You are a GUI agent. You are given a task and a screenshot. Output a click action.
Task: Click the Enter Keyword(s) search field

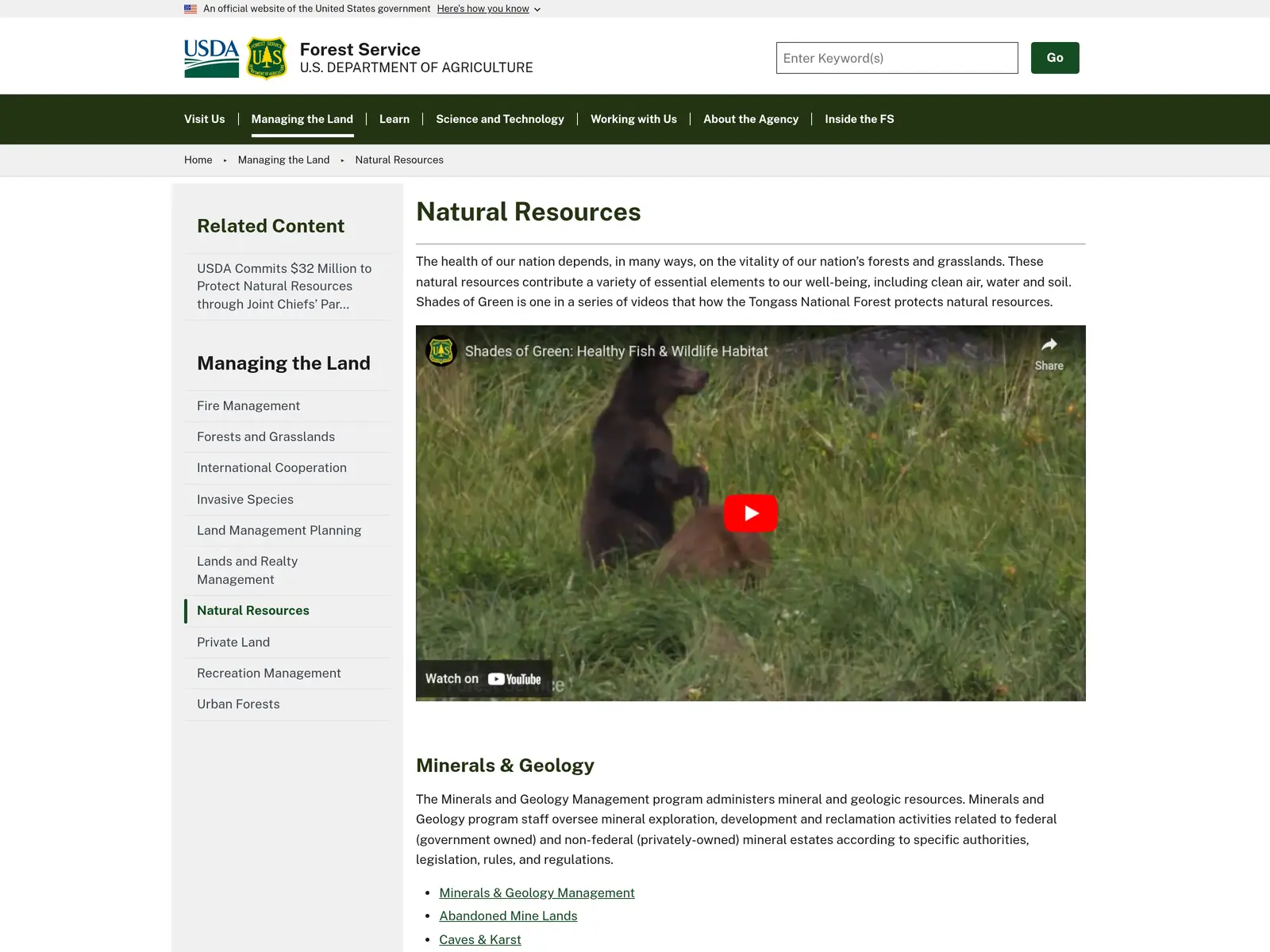pyautogui.click(x=897, y=58)
